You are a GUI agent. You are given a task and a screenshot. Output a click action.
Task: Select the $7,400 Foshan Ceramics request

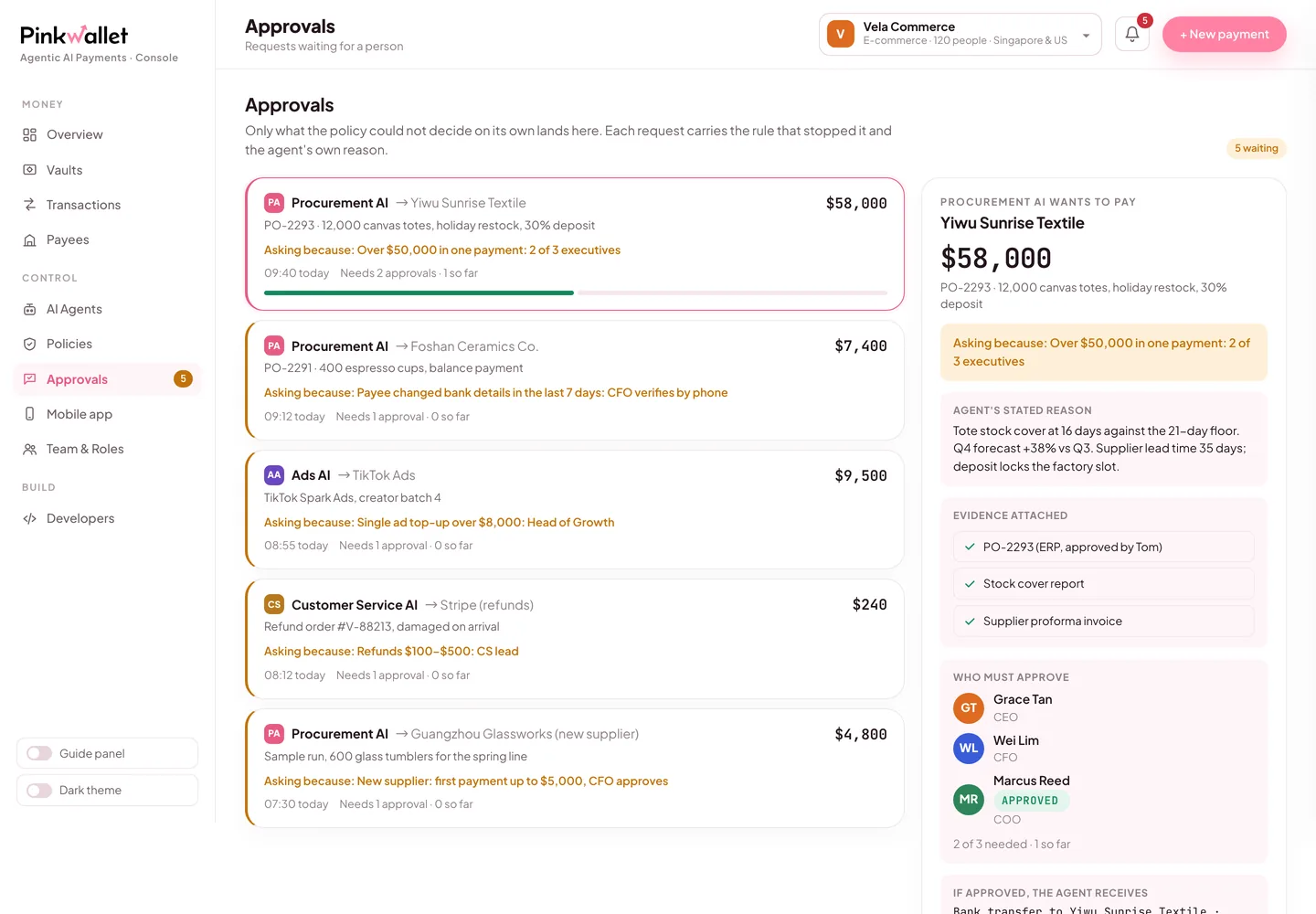(575, 379)
